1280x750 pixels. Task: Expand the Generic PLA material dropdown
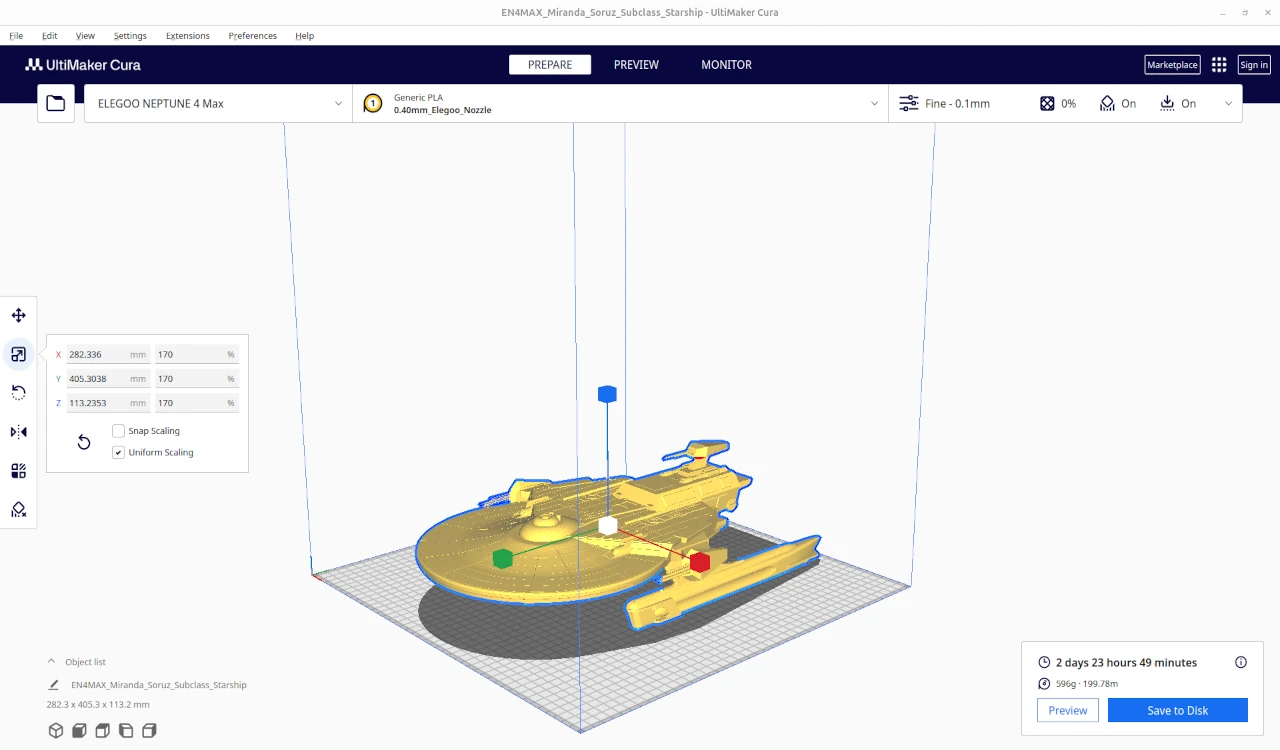tap(620, 103)
